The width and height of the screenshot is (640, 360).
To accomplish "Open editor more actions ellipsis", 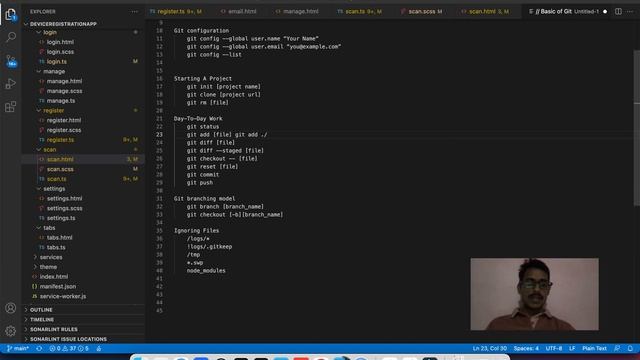I will pos(630,11).
